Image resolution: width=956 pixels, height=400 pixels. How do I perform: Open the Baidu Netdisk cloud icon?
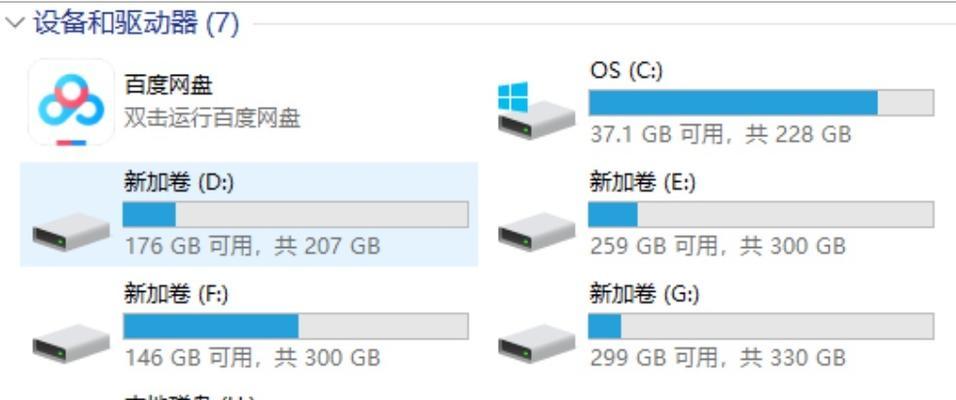coord(71,102)
